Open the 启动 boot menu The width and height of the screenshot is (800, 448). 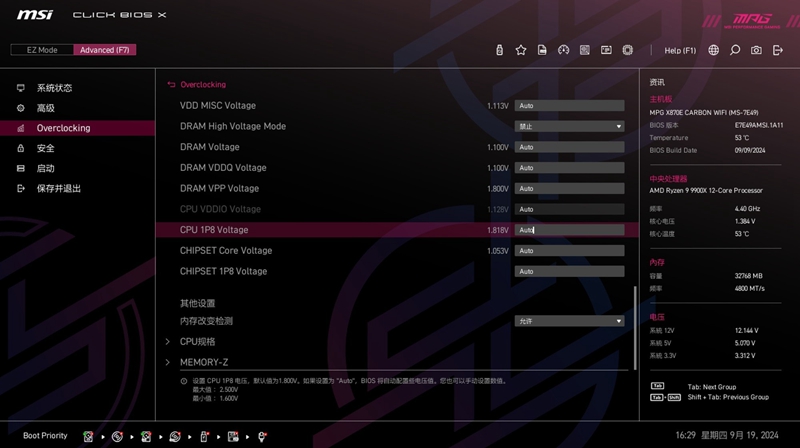coord(45,168)
